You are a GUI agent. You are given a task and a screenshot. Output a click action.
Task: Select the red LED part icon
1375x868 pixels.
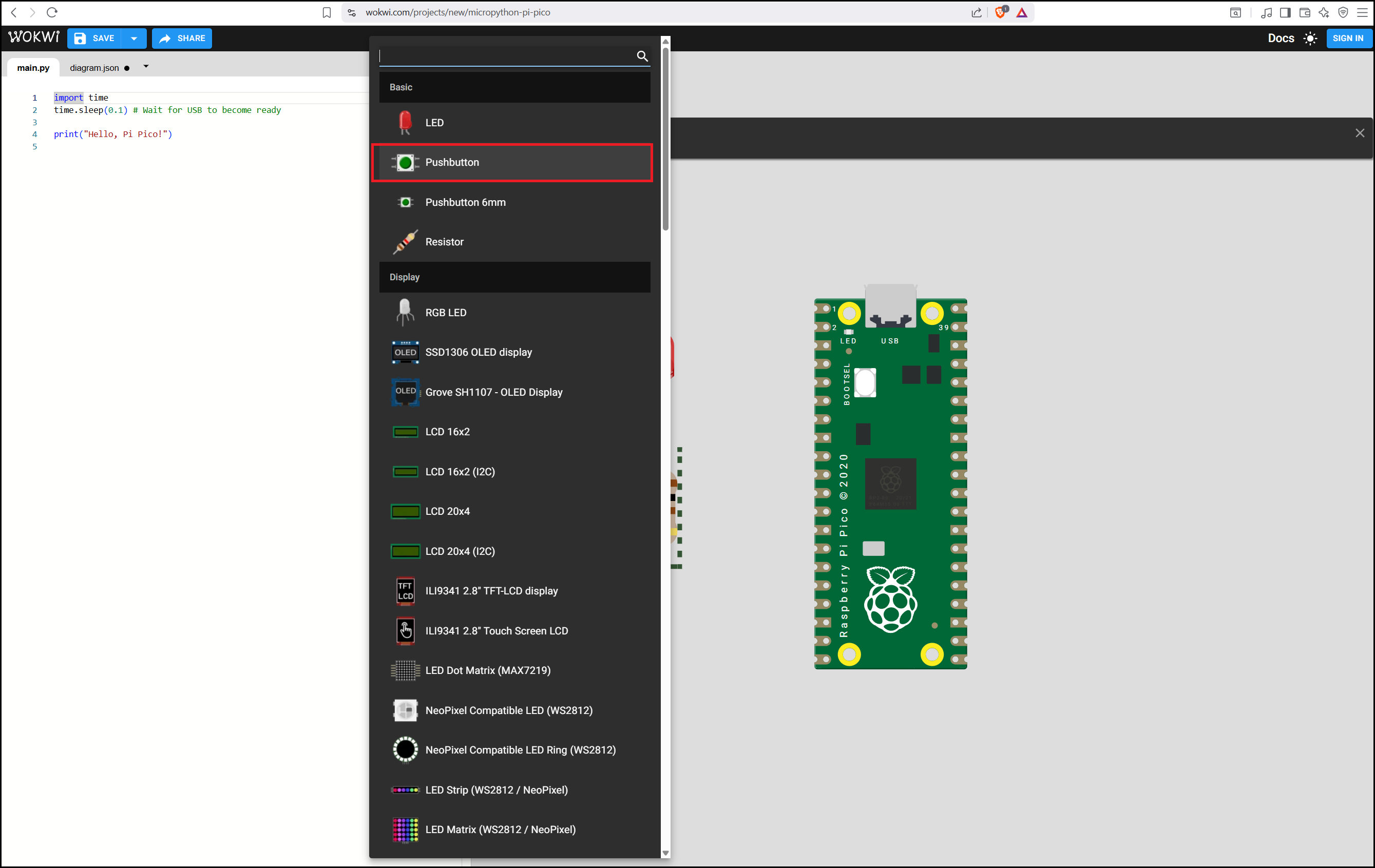tap(405, 123)
